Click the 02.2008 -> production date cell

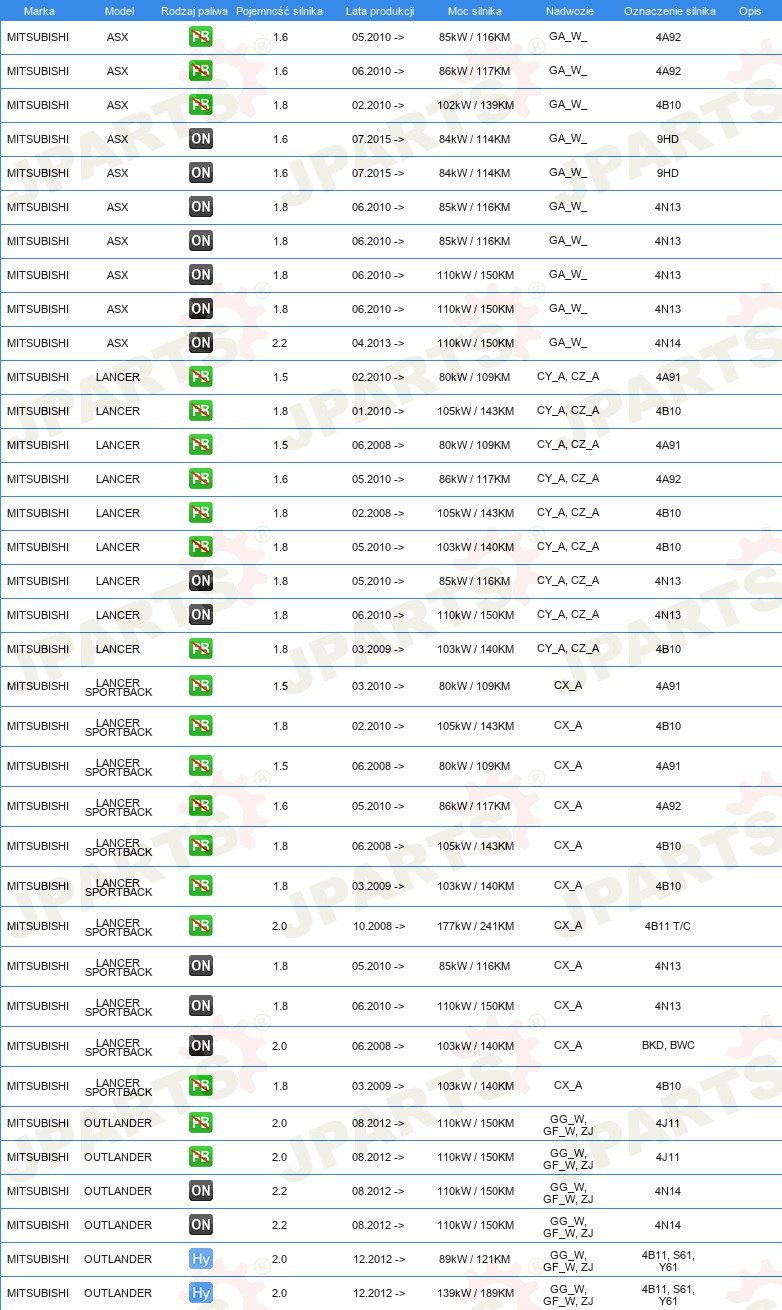point(378,513)
